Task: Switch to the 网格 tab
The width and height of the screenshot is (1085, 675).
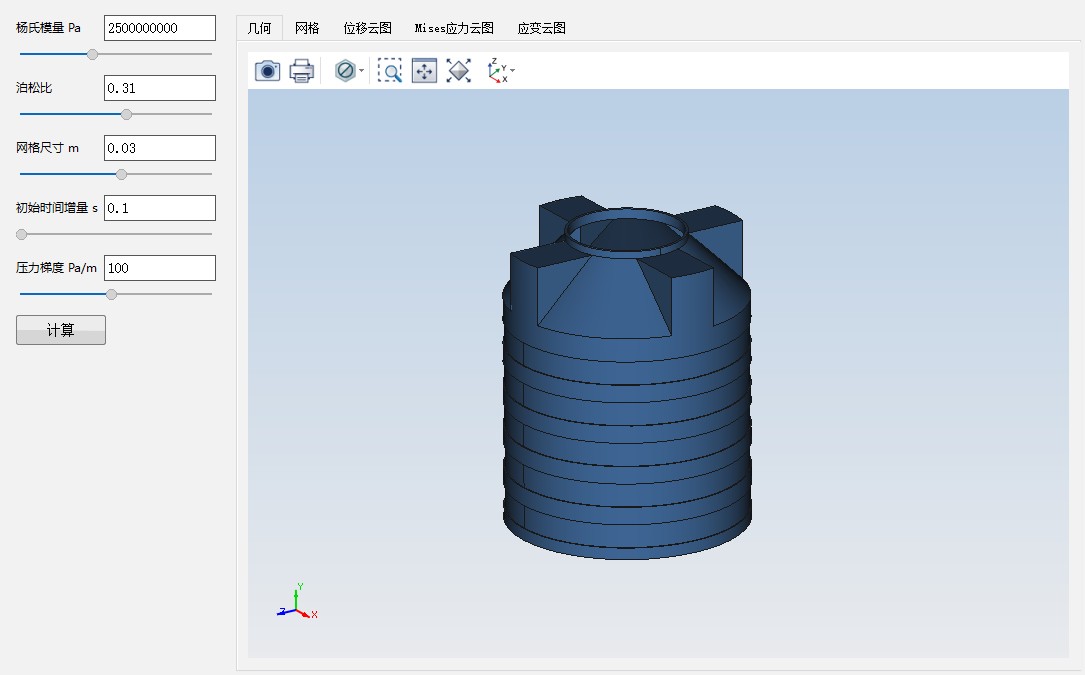Action: 307,28
